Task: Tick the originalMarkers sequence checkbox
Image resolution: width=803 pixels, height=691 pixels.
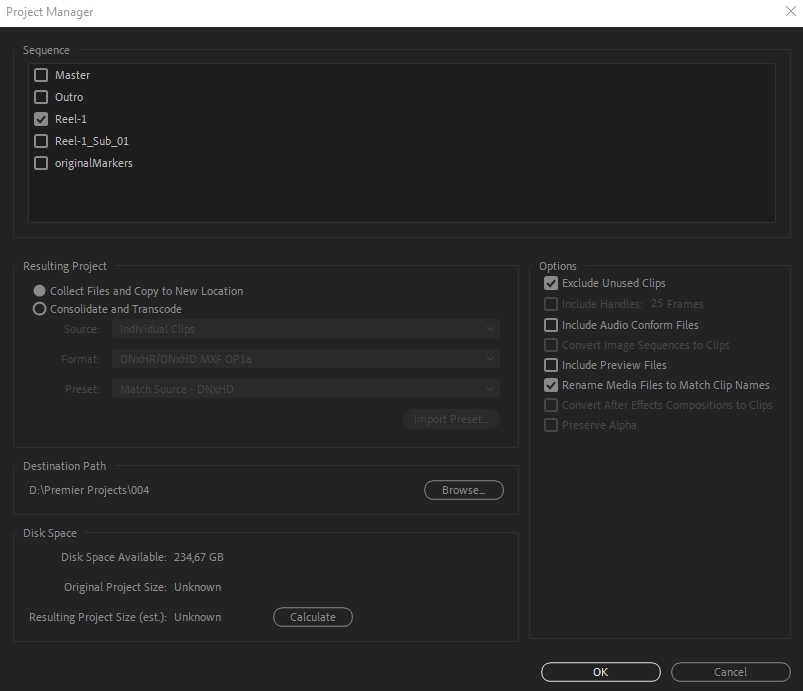Action: pos(41,163)
